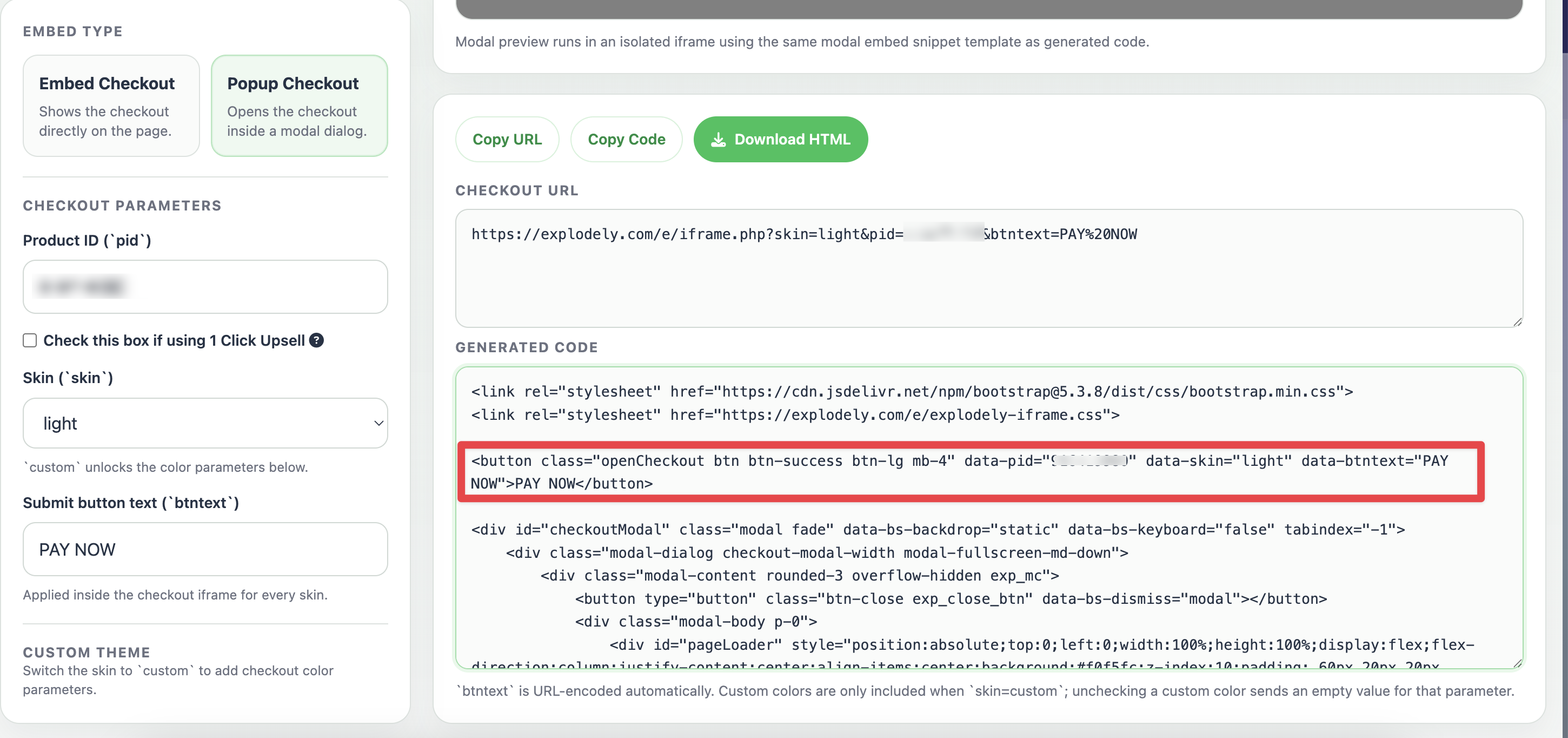Focus the Product ID input field

point(204,287)
